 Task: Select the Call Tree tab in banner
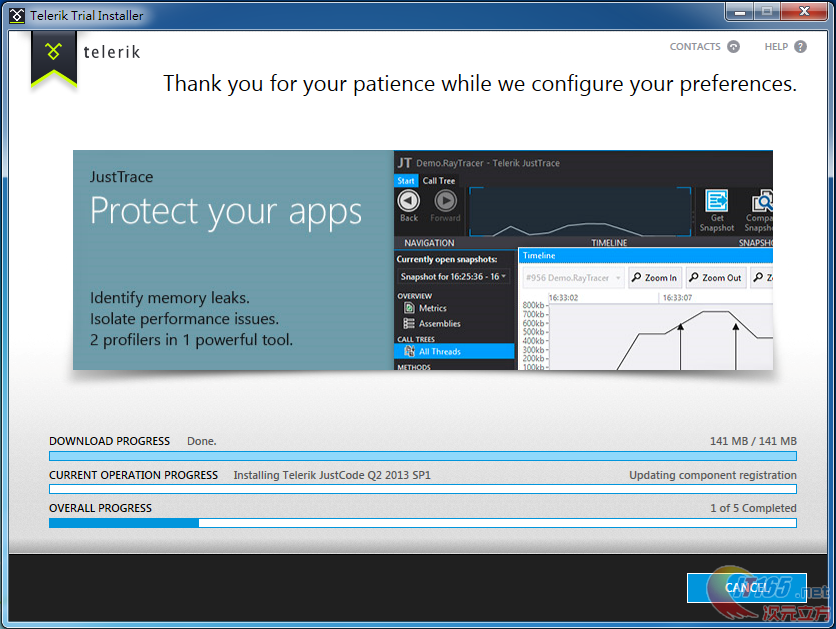[x=439, y=181]
